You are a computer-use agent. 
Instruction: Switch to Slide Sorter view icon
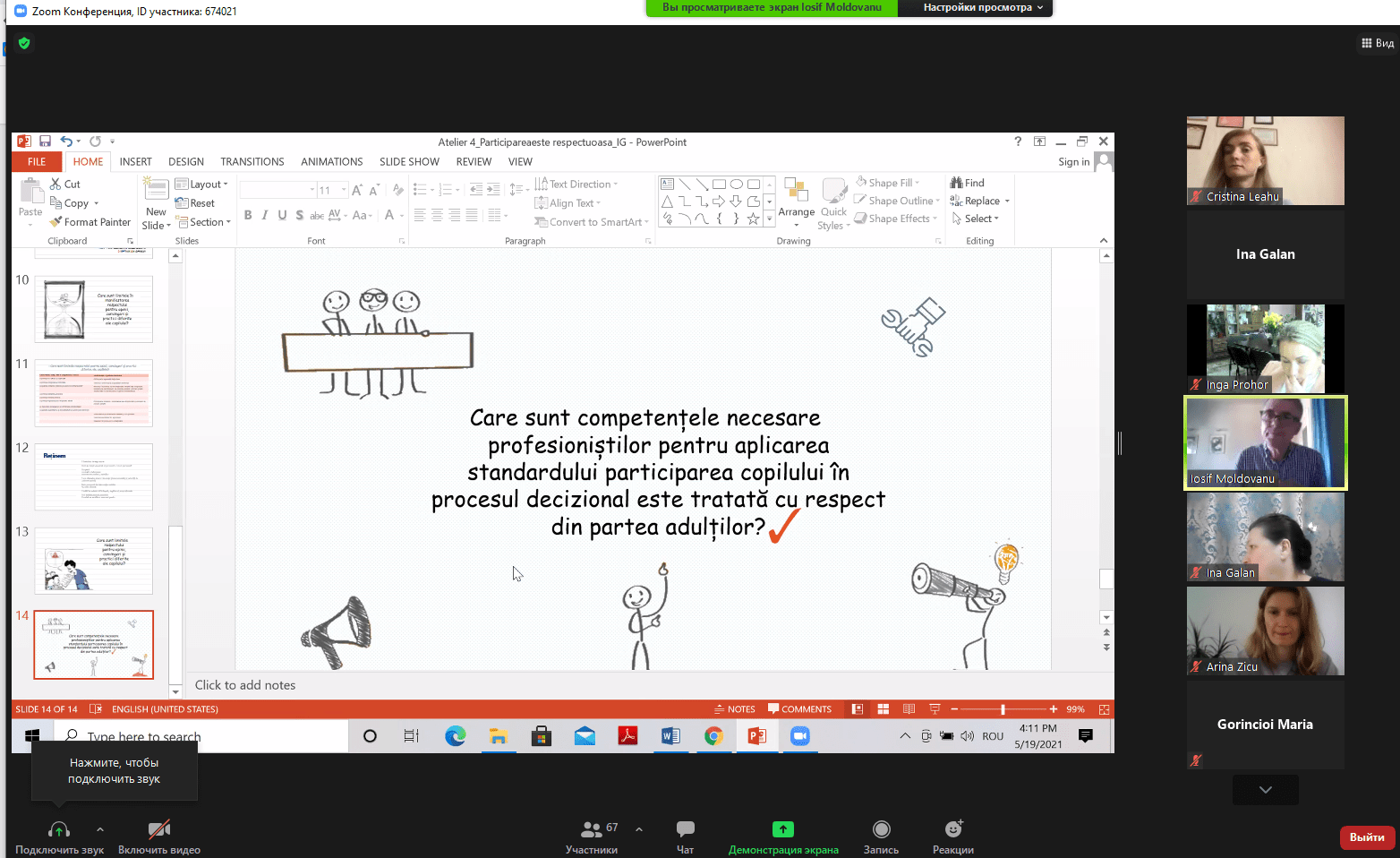(884, 709)
